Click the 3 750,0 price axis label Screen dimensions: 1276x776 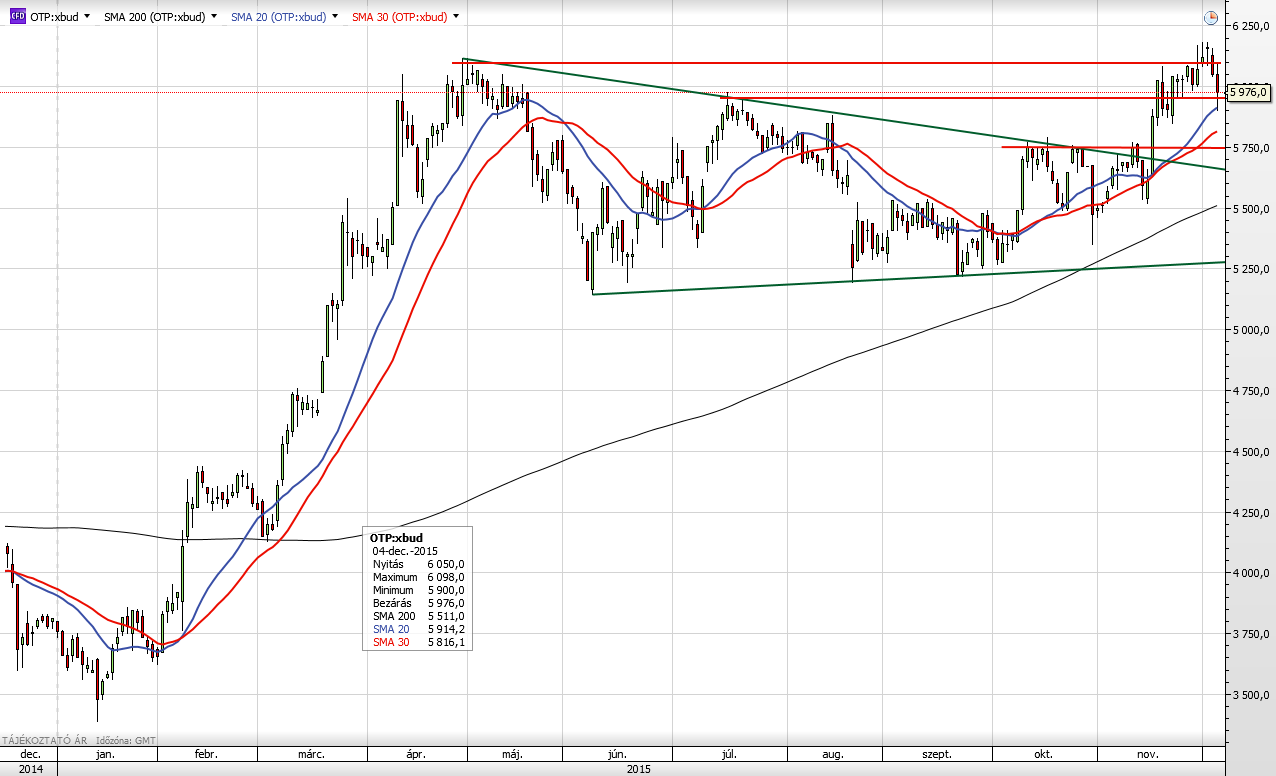[x=1251, y=634]
